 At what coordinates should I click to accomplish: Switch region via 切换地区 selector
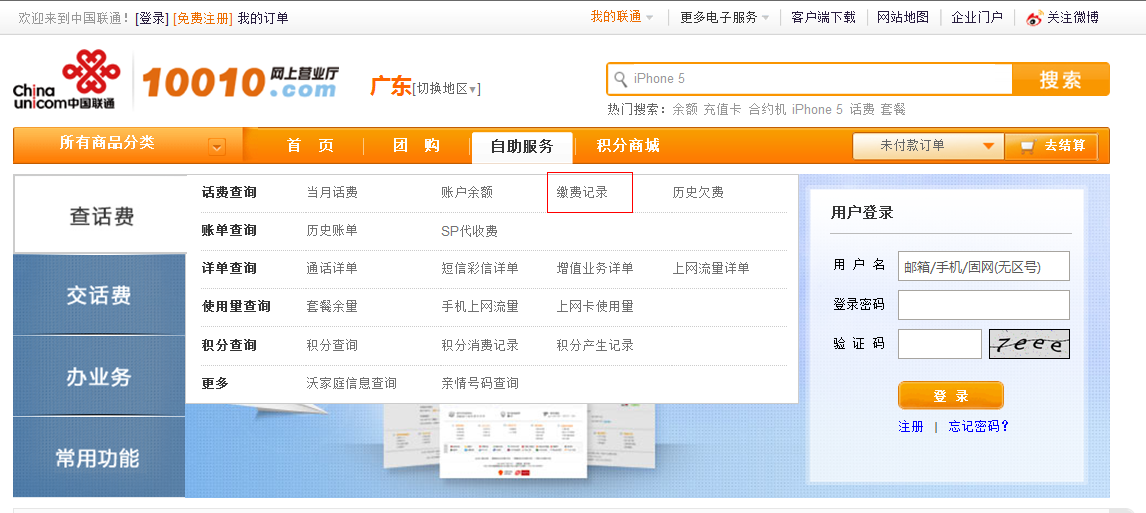tap(447, 89)
